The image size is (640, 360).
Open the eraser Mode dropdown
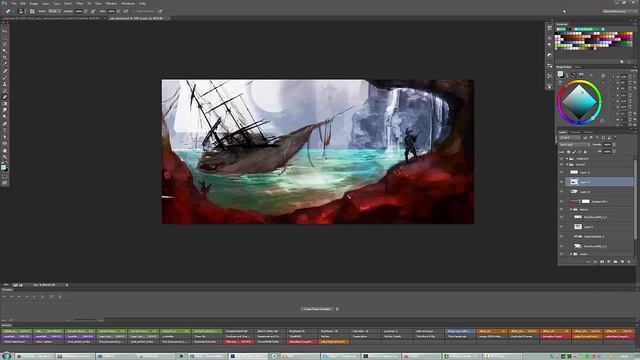(x=54, y=11)
